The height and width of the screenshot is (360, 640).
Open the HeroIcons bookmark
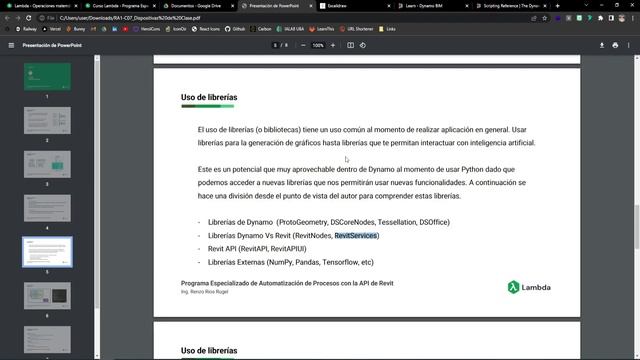[147, 29]
